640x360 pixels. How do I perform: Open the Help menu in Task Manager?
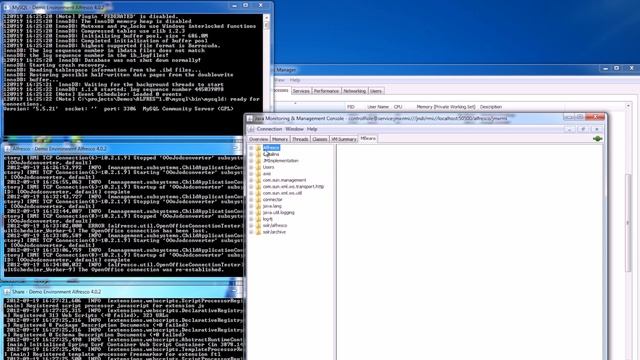point(295,80)
